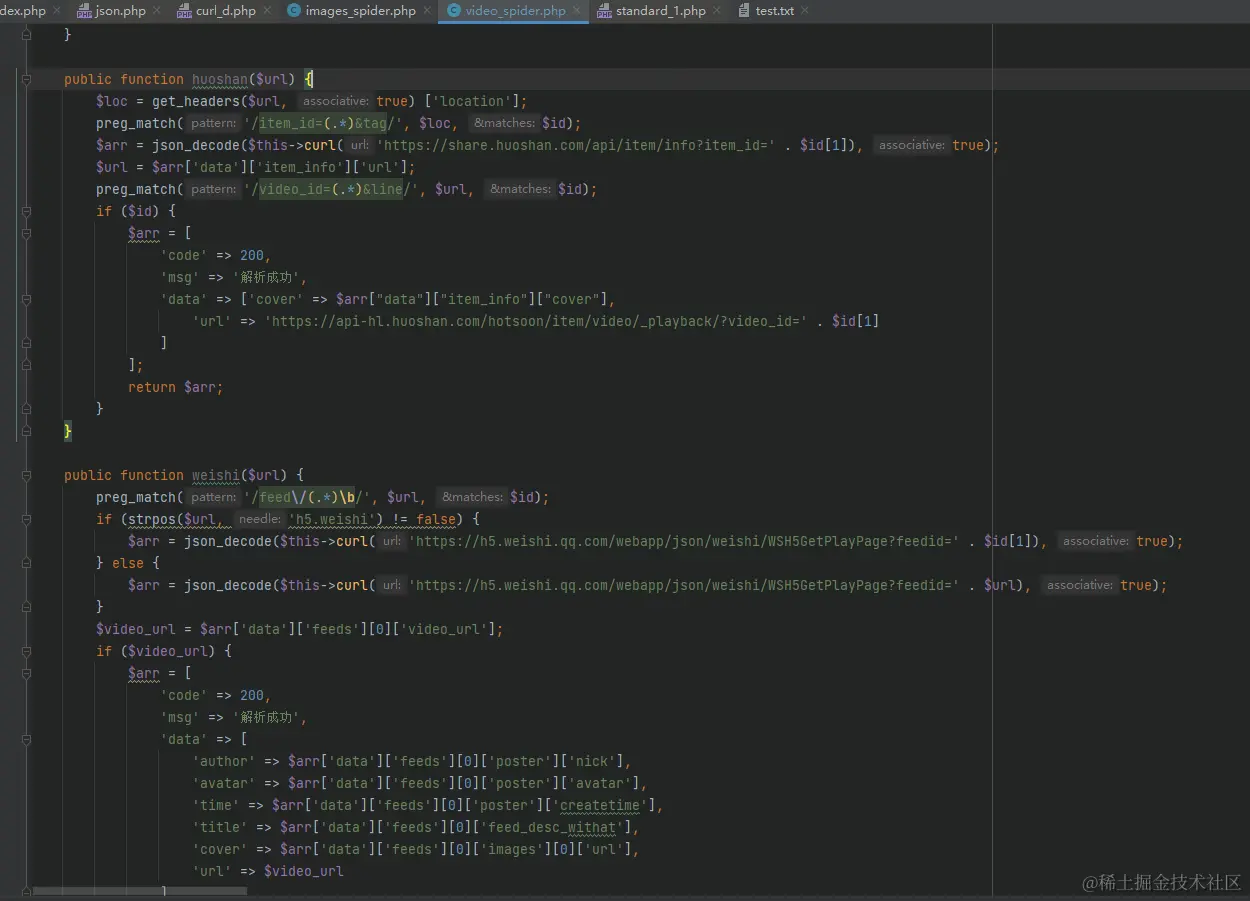Fold the $arr array under 'if ($id)'
This screenshot has height=901, width=1250.
click(x=26, y=233)
